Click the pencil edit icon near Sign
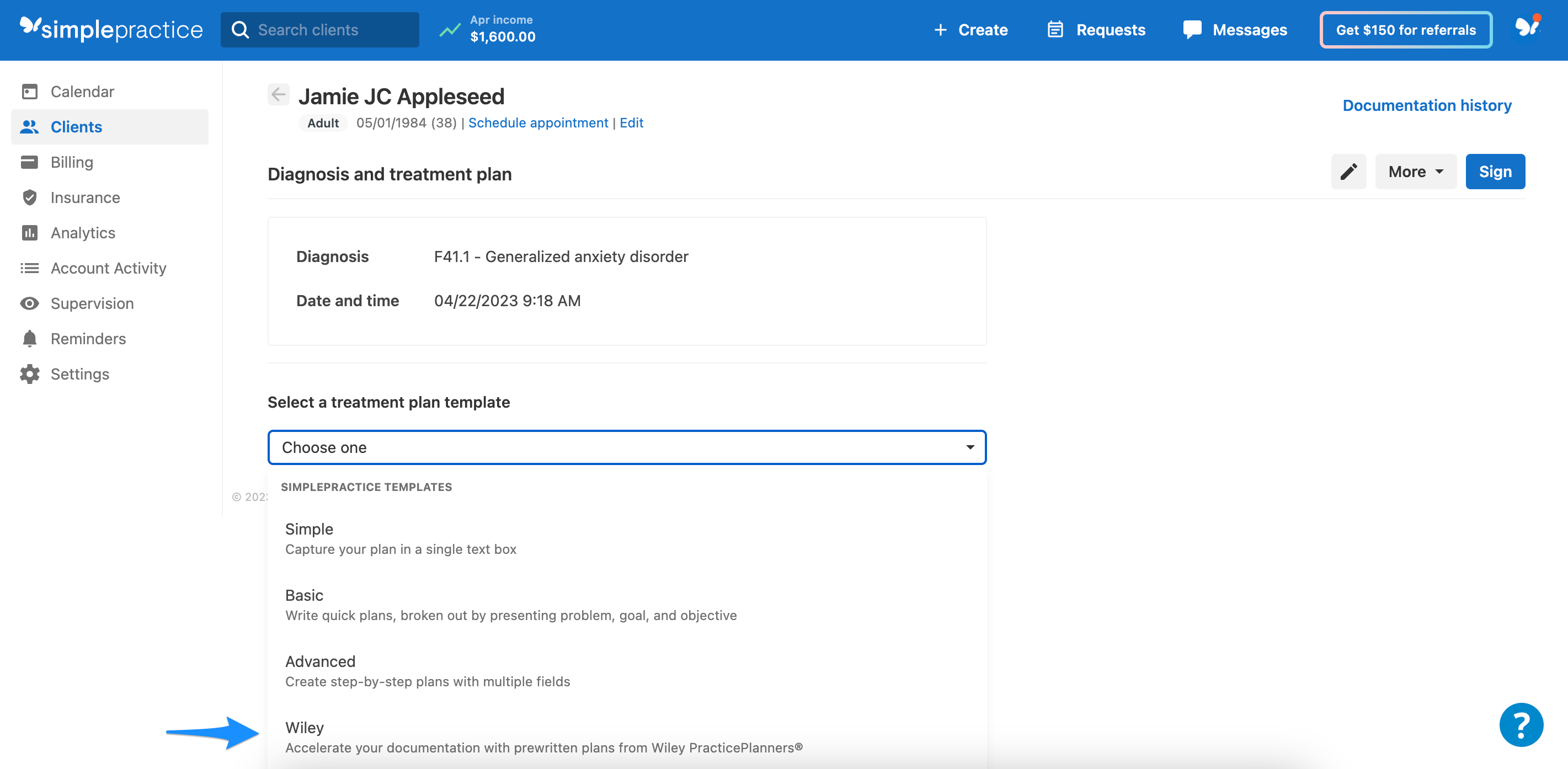The height and width of the screenshot is (769, 1568). click(x=1348, y=171)
